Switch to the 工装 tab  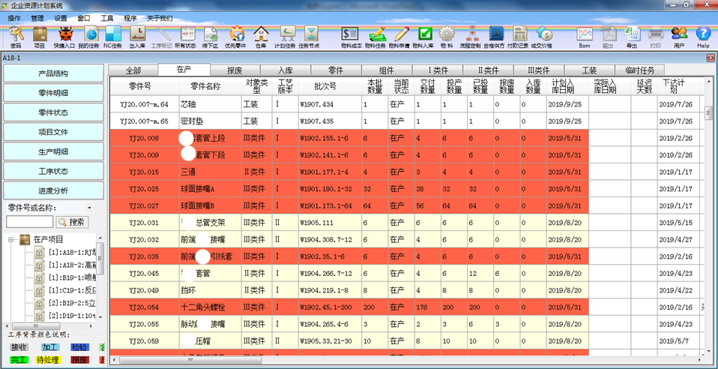tap(589, 71)
